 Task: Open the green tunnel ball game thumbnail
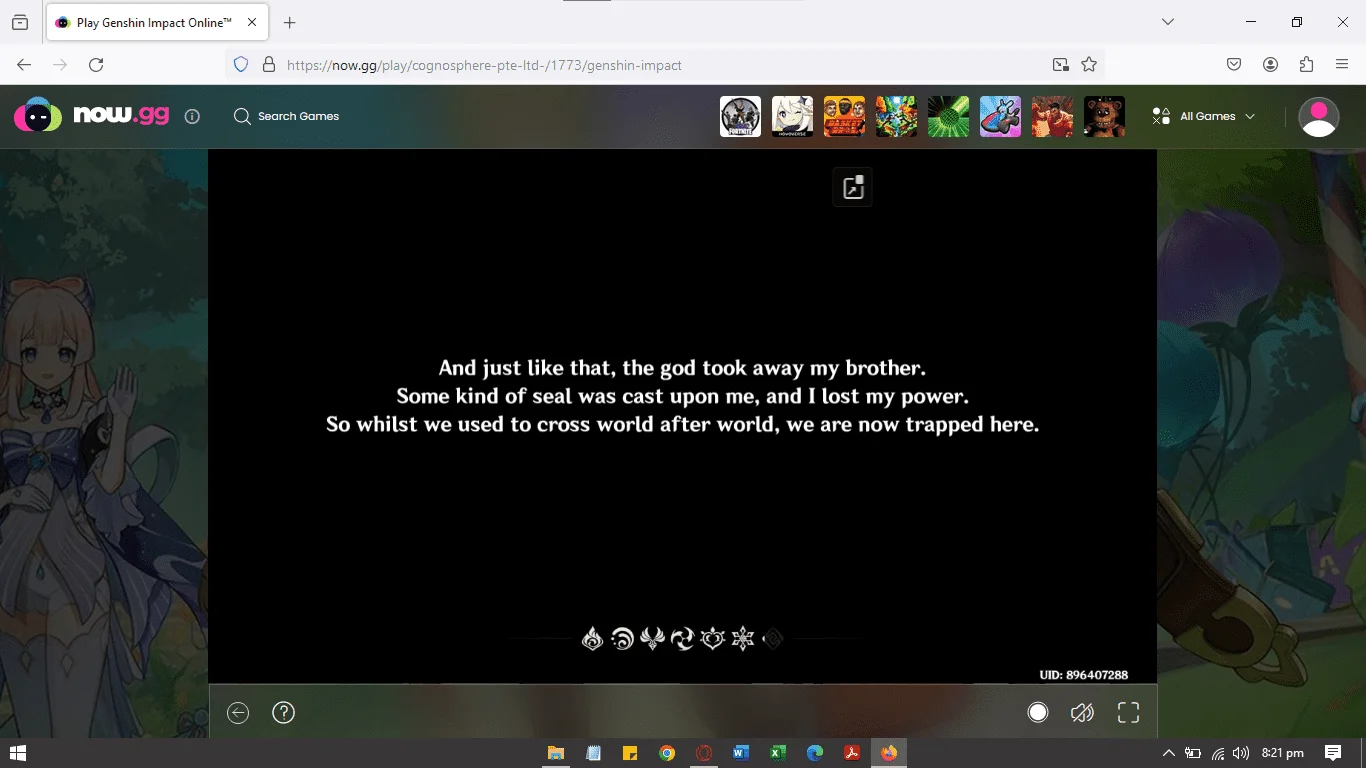pyautogui.click(x=948, y=116)
